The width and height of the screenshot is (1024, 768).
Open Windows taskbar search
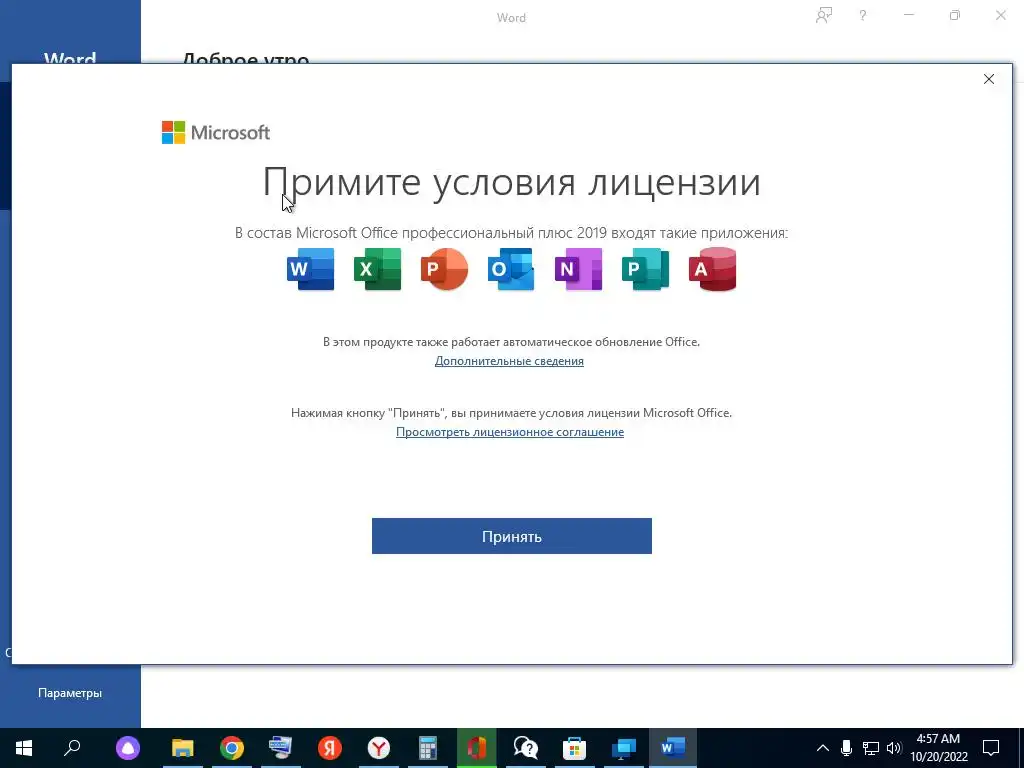(x=72, y=748)
